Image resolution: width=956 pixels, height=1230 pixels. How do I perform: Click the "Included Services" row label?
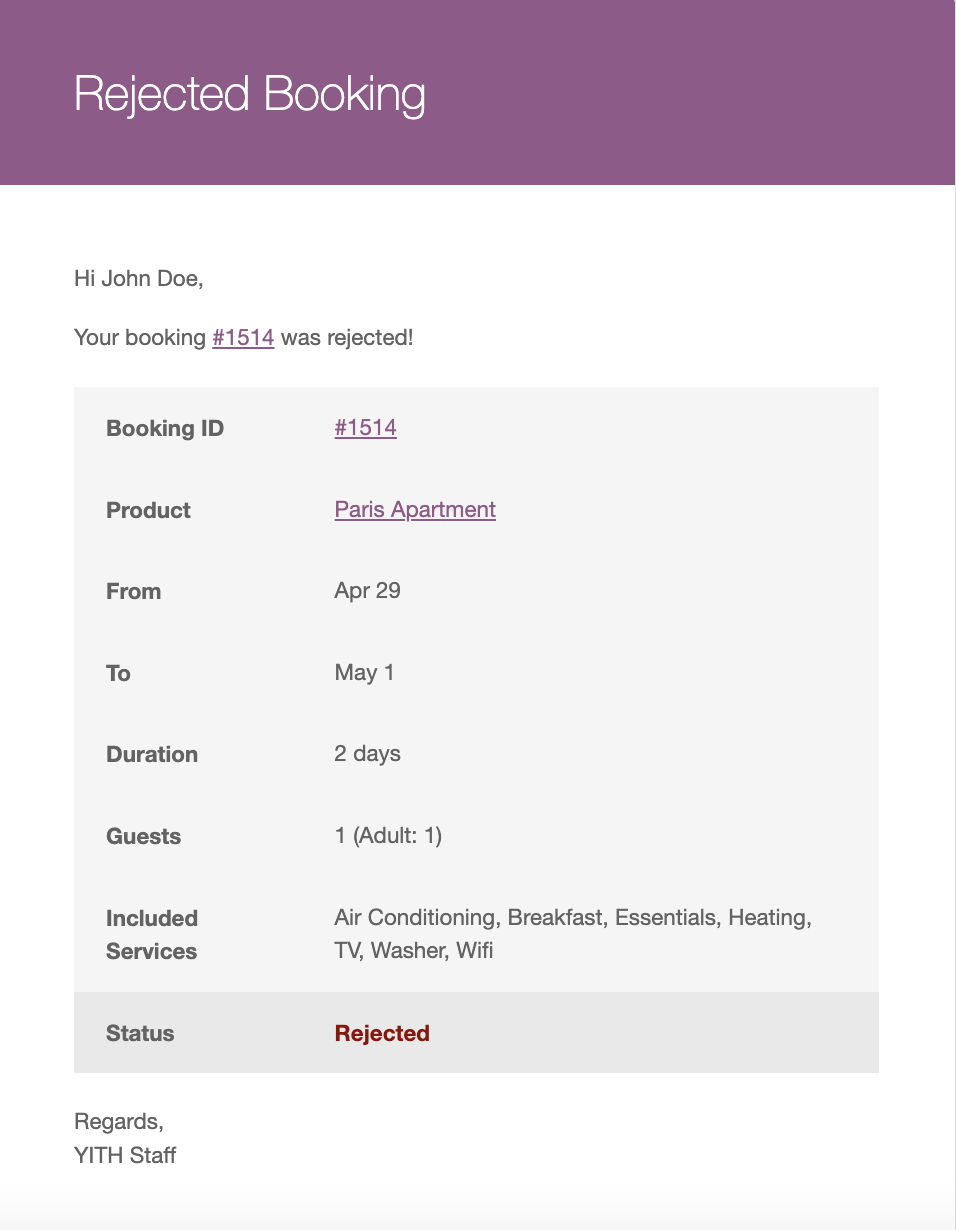click(x=152, y=935)
